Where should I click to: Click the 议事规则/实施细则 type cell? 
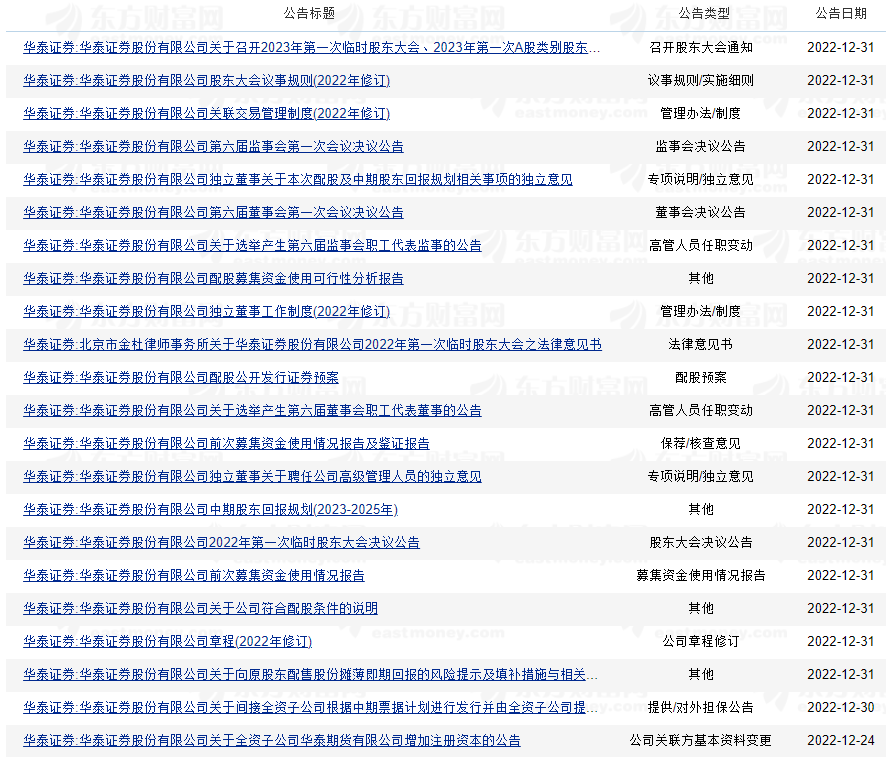coord(701,81)
